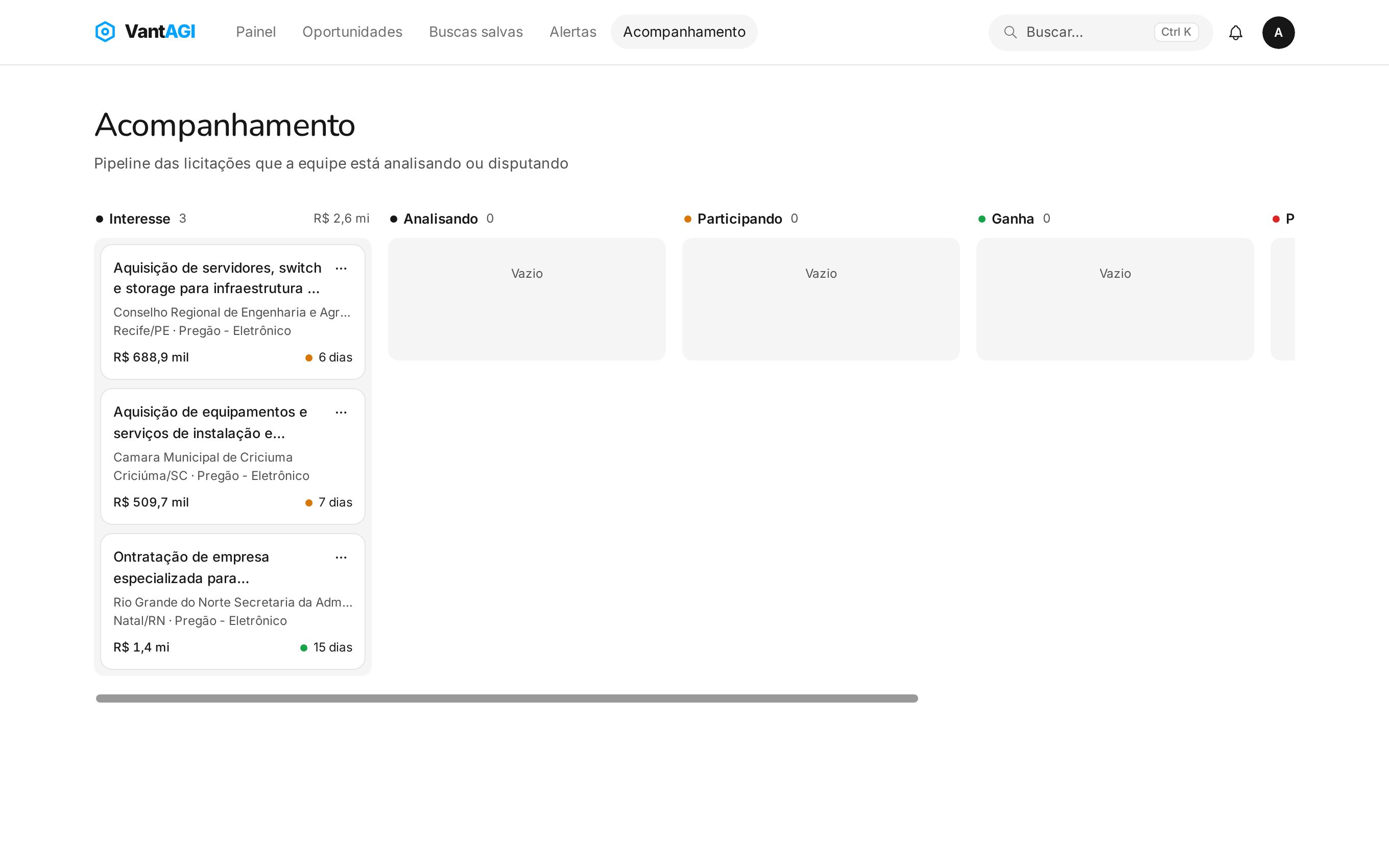This screenshot has width=1389, height=868.
Task: Open options menu on Ontratação card
Action: [x=341, y=558]
